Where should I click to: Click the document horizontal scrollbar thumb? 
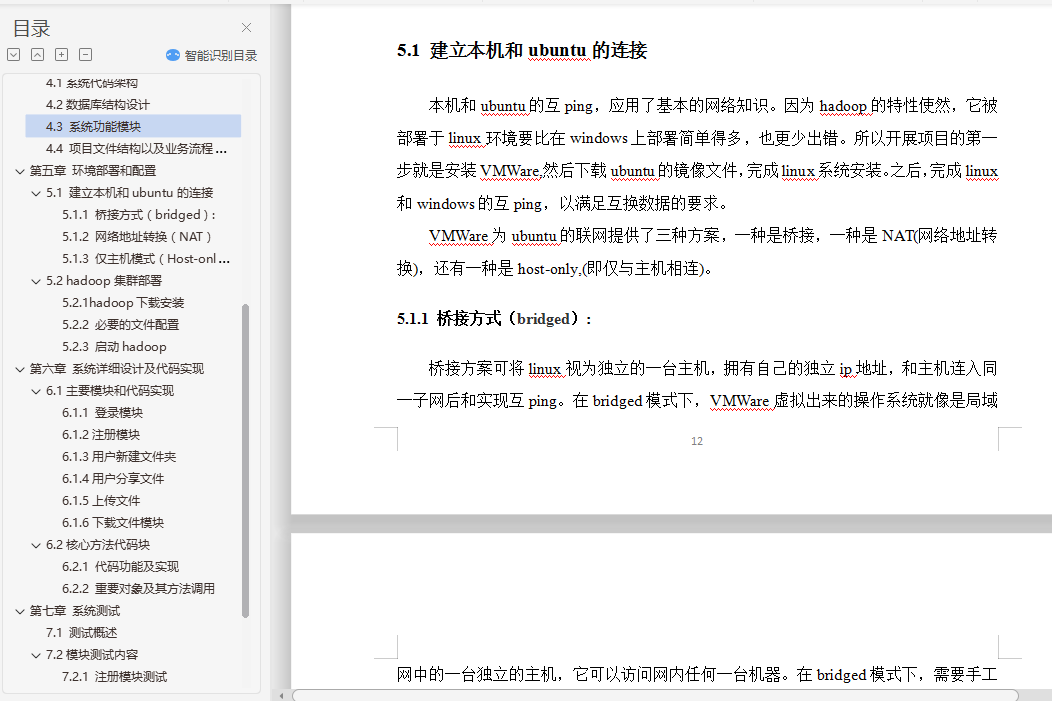(x=655, y=696)
